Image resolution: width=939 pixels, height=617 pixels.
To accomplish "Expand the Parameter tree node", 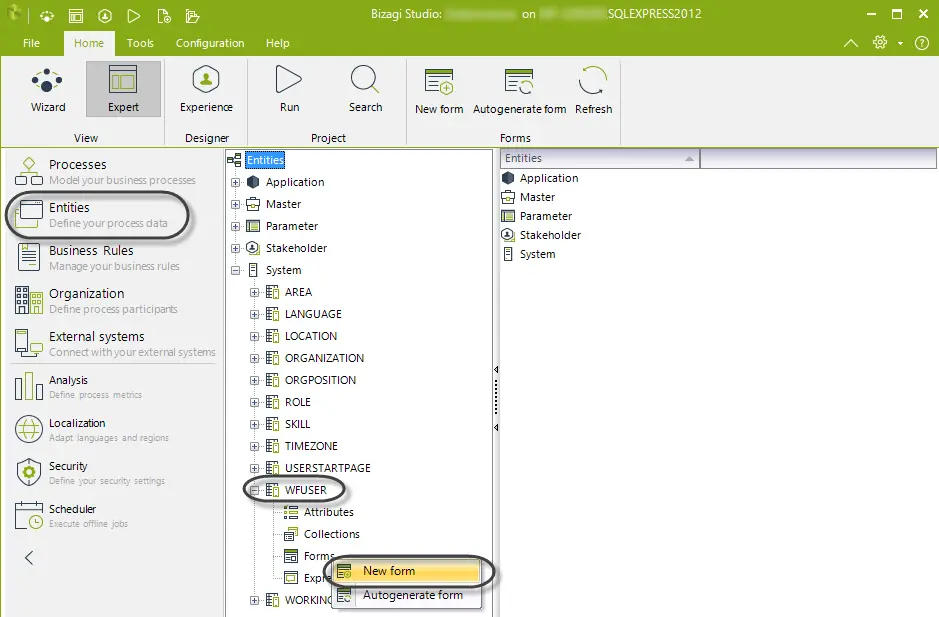I will 235,226.
